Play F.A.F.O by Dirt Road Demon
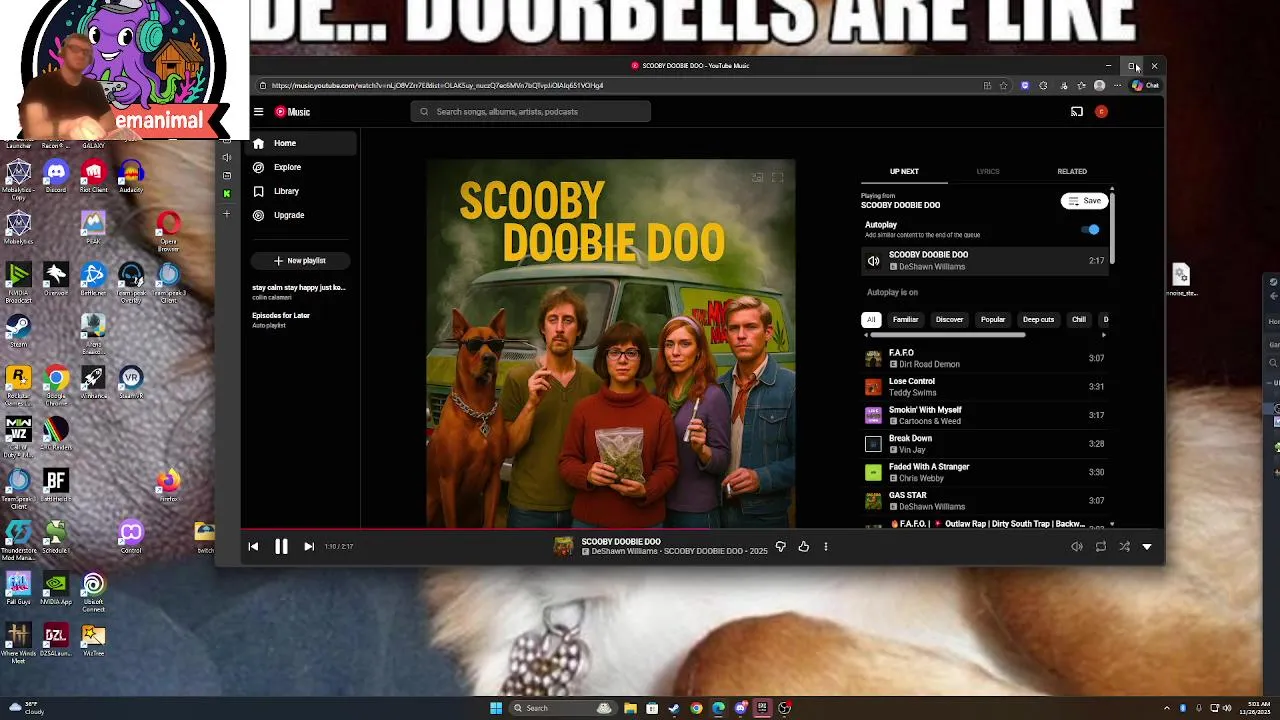Viewport: 1280px width, 720px height. tap(985, 358)
